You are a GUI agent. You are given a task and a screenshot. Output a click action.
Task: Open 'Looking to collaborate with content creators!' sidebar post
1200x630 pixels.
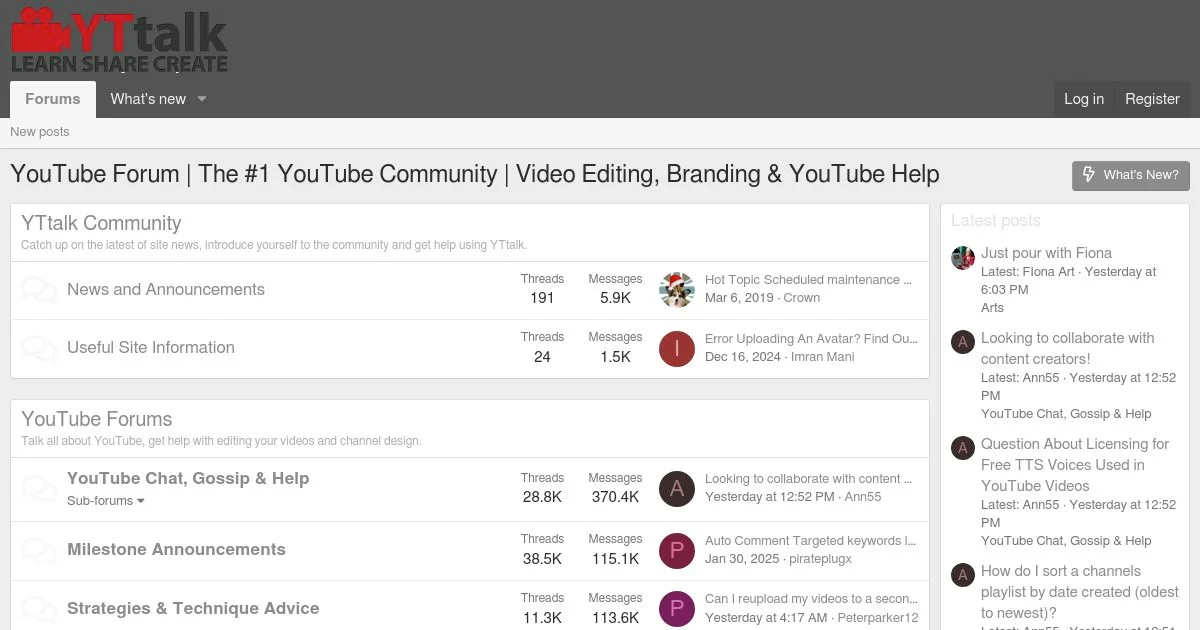point(1068,349)
